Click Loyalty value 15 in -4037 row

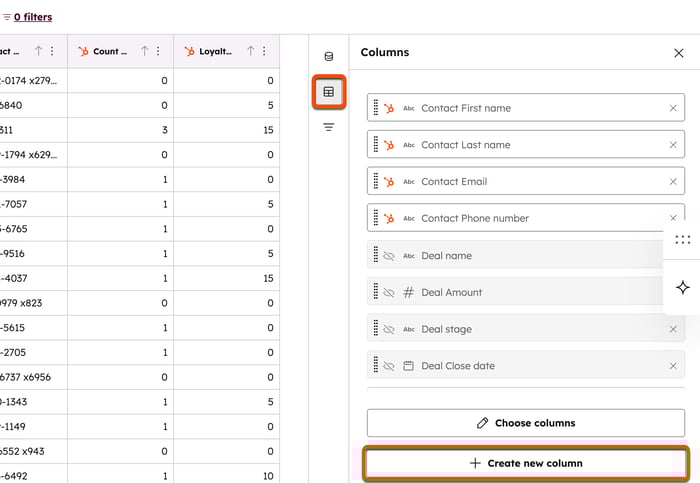[x=227, y=278]
